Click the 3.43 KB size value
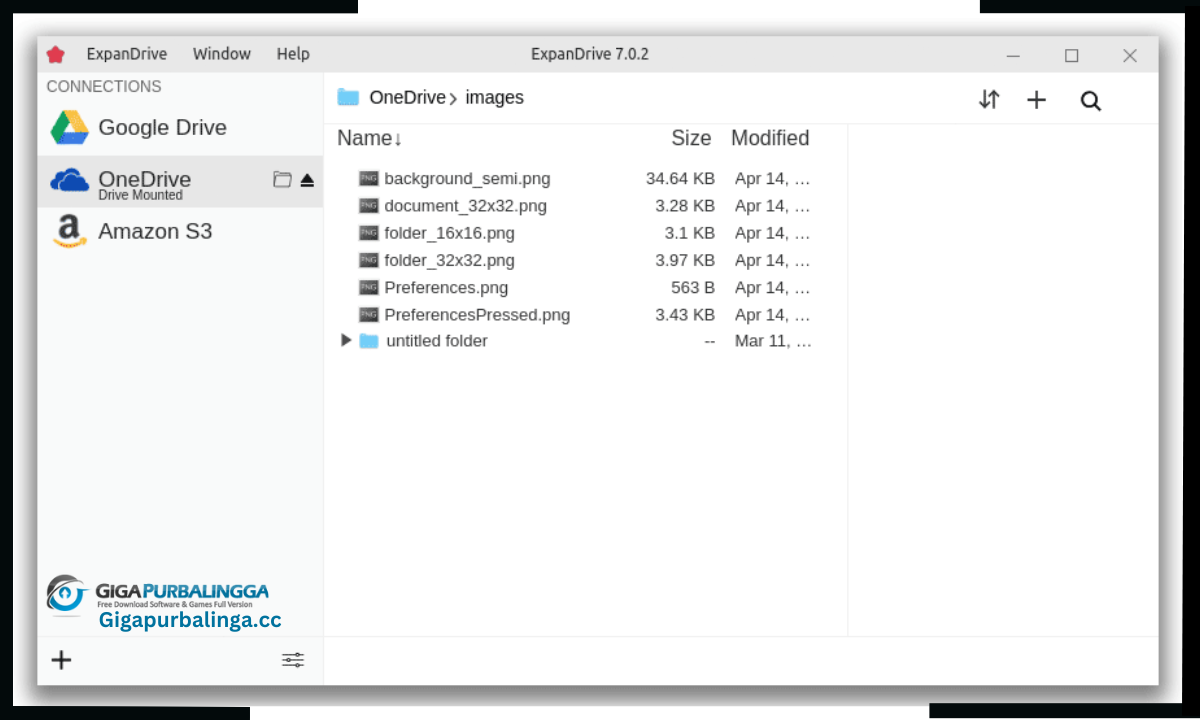Screen dimensions: 1200x720 click(685, 314)
